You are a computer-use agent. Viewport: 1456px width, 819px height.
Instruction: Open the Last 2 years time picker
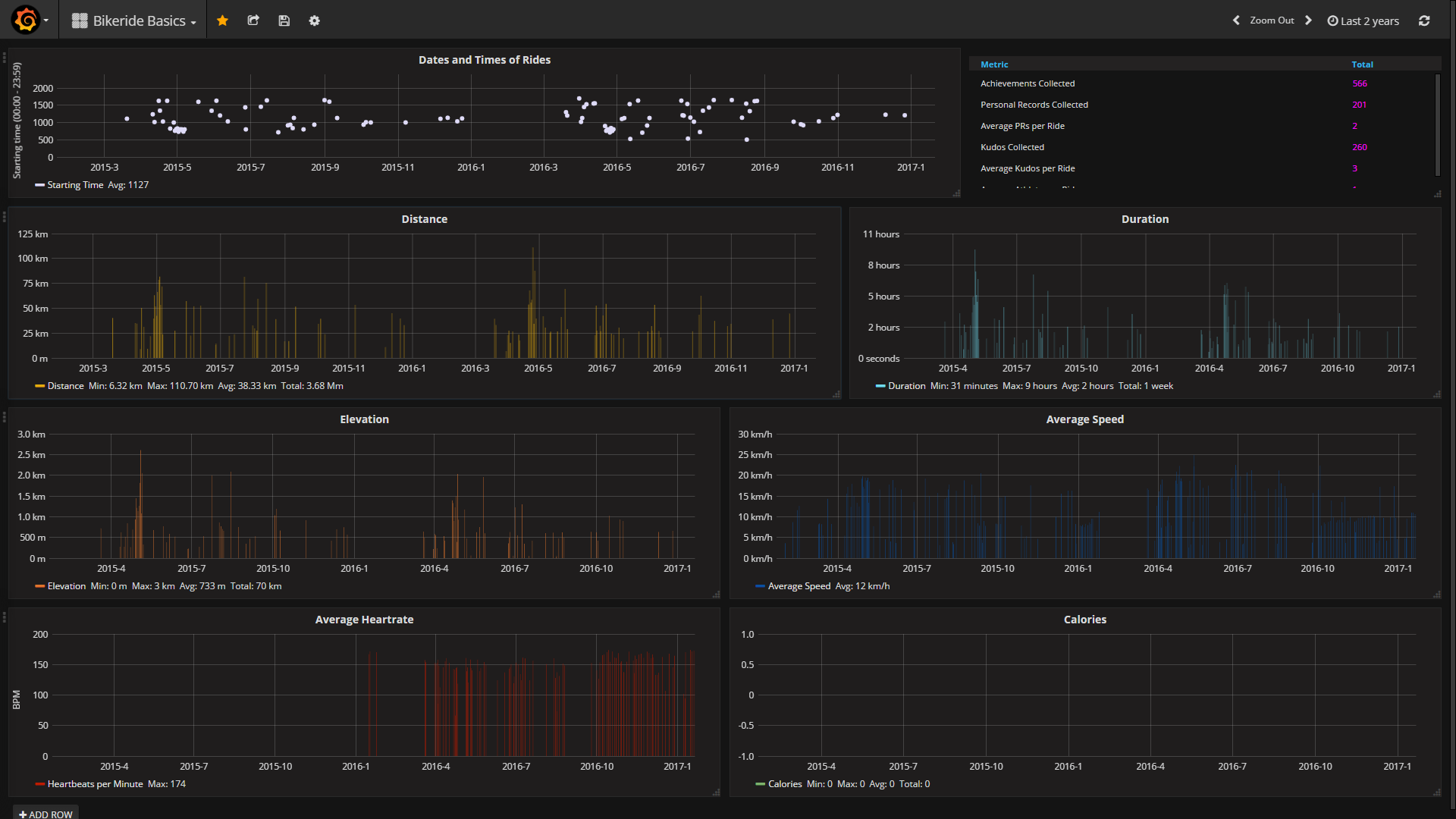pyautogui.click(x=1363, y=20)
